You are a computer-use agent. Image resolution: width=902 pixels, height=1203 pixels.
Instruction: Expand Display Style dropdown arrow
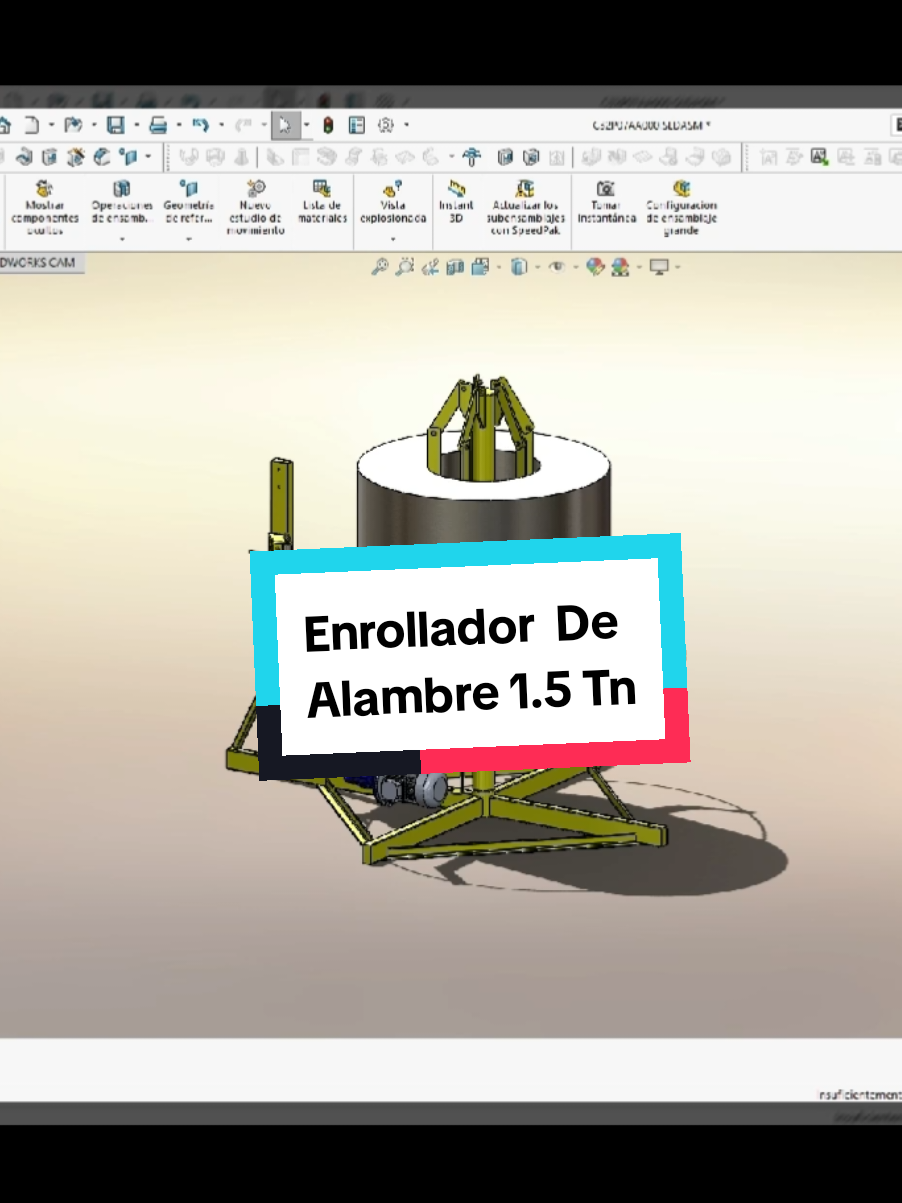(x=537, y=267)
